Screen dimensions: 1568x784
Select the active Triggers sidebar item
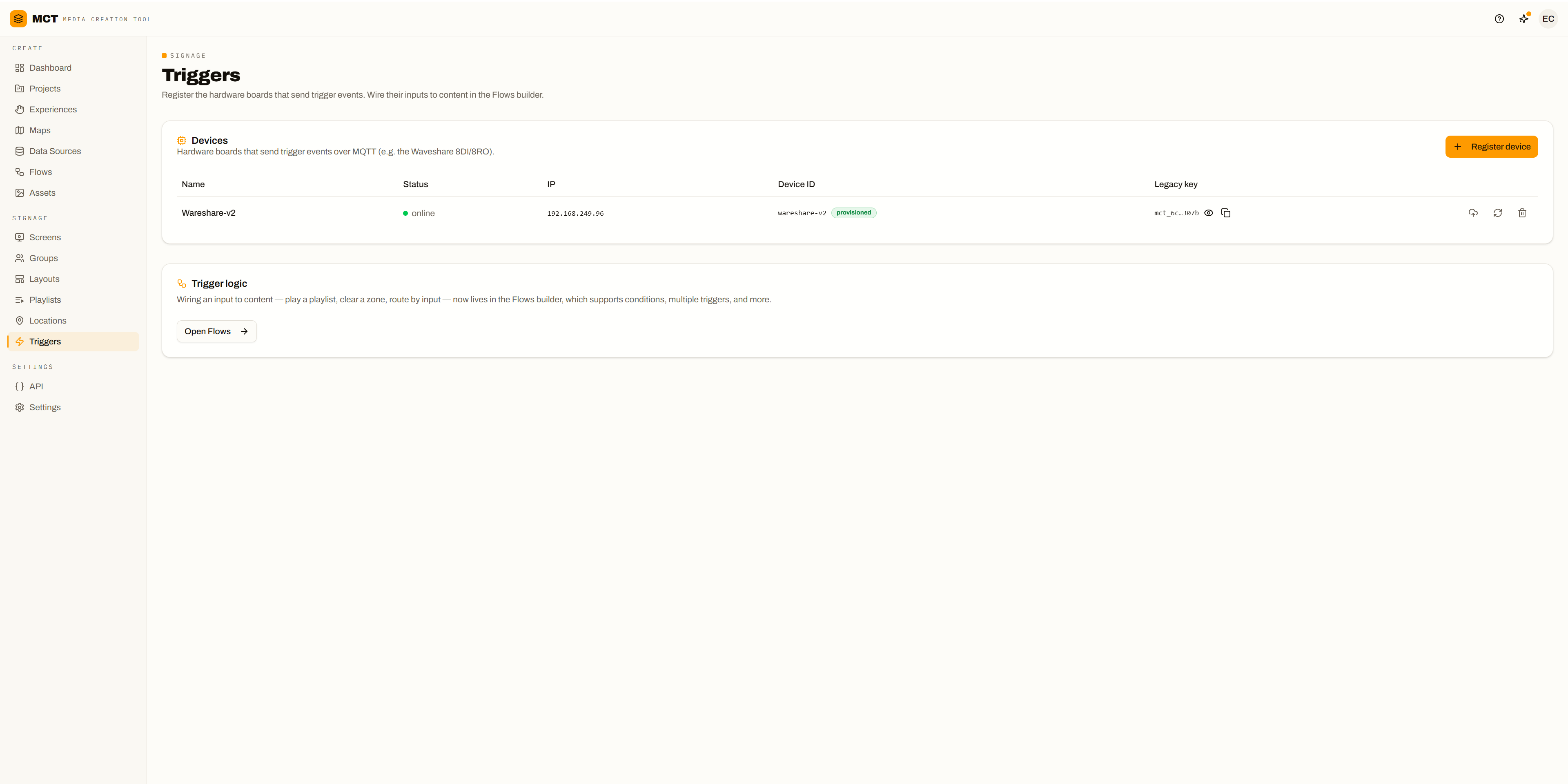[73, 342]
